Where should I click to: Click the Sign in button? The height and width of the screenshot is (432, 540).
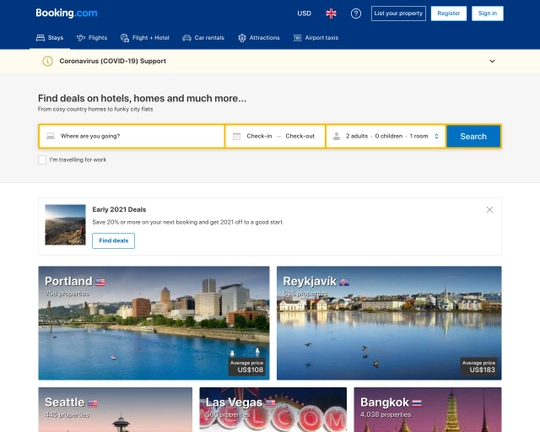487,13
